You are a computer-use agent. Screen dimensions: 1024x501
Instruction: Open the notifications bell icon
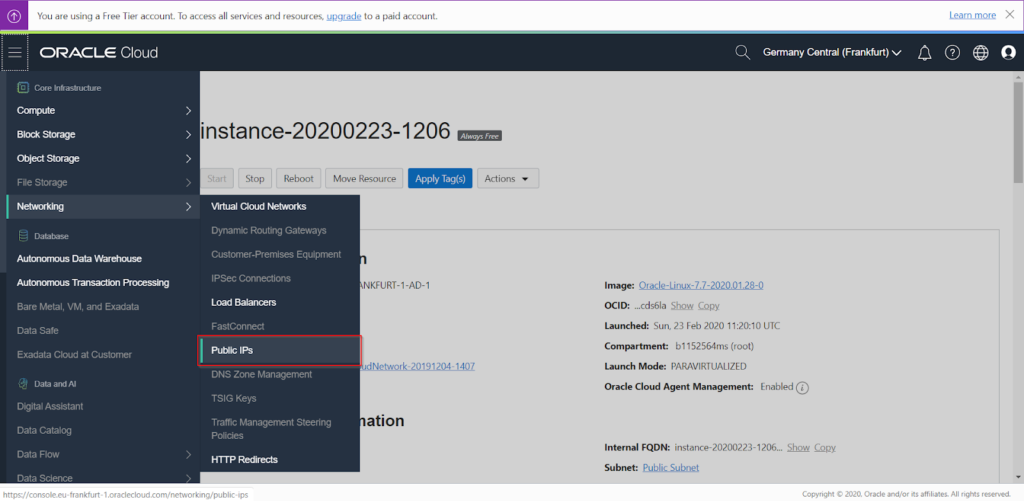coord(924,52)
